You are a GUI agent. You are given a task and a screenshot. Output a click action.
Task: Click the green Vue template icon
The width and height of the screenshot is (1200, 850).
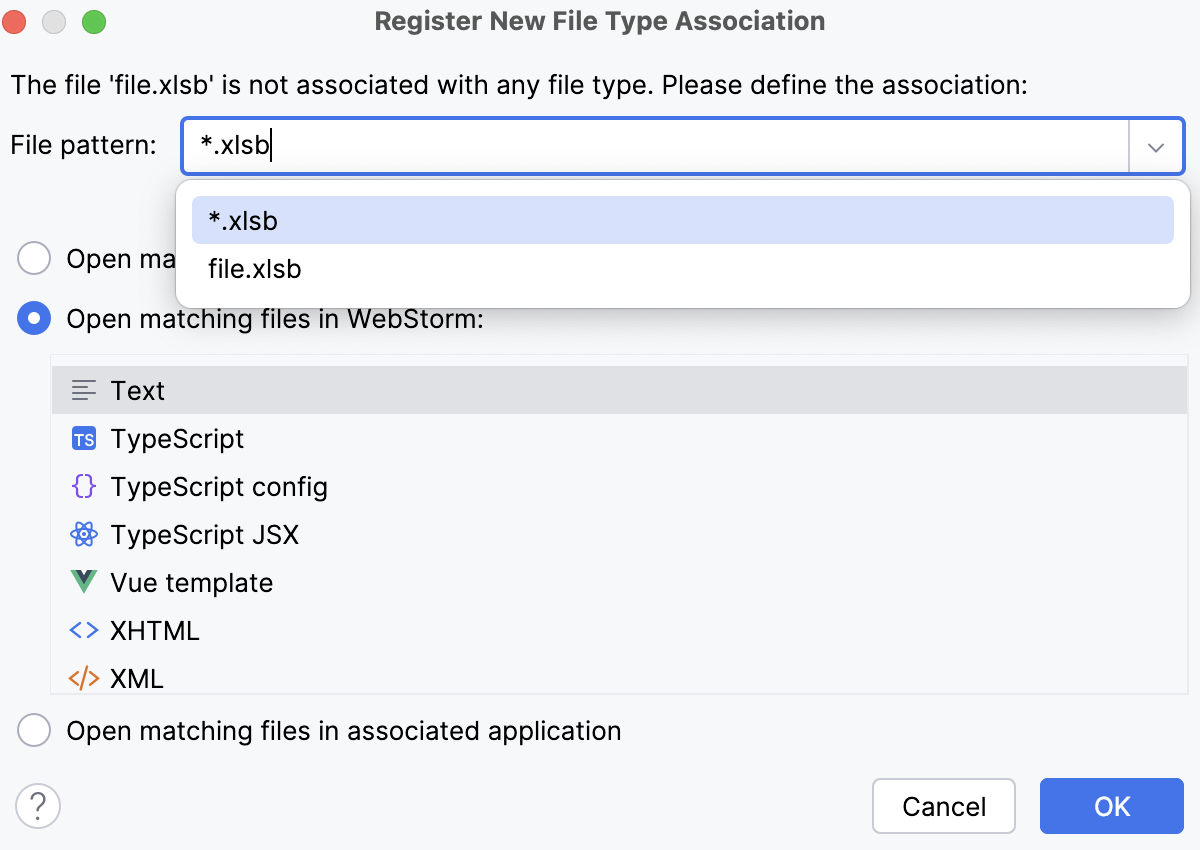point(84,582)
